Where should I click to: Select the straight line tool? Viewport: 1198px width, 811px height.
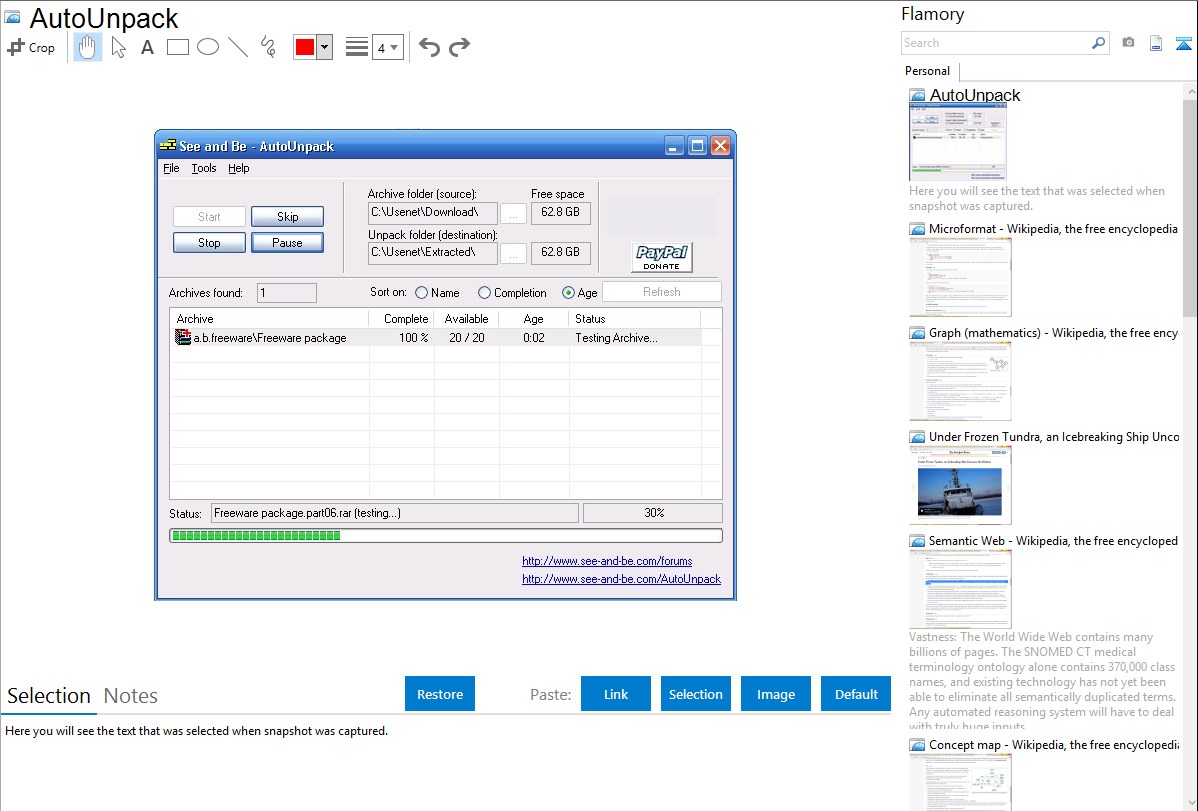(x=238, y=47)
